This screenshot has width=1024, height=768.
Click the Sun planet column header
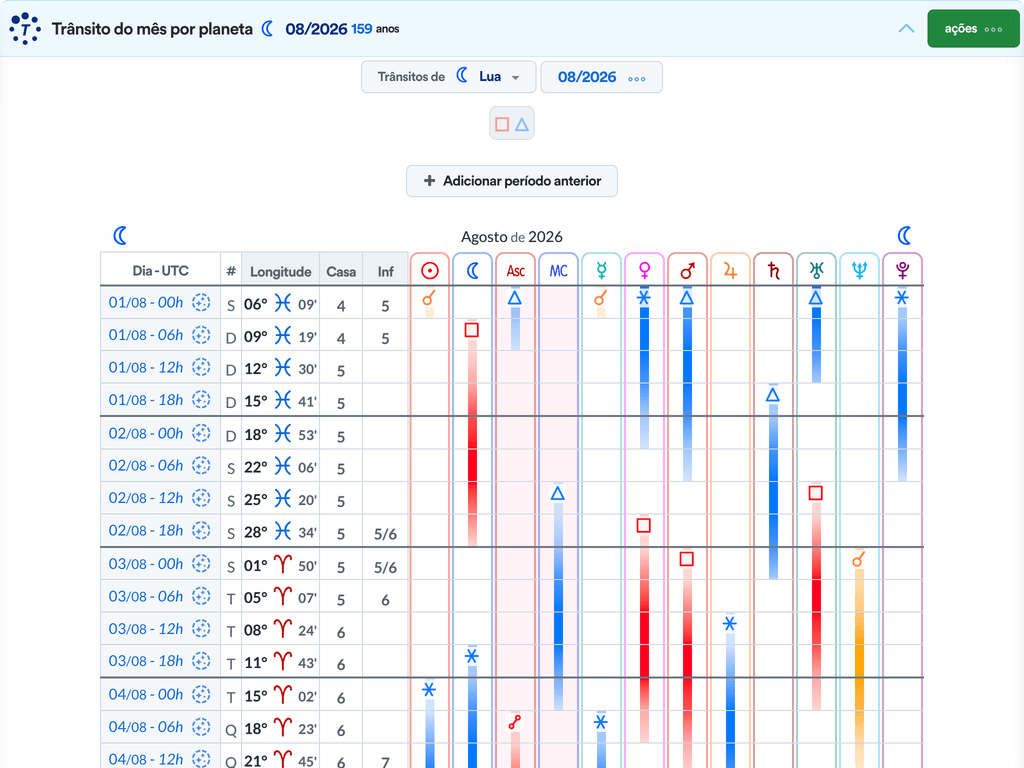pyautogui.click(x=430, y=270)
